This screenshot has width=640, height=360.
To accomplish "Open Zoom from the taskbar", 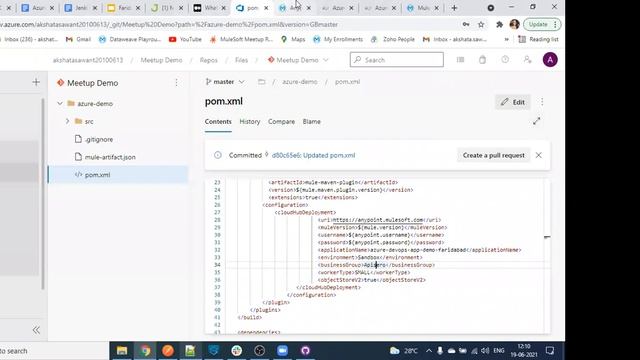I will pos(282,351).
